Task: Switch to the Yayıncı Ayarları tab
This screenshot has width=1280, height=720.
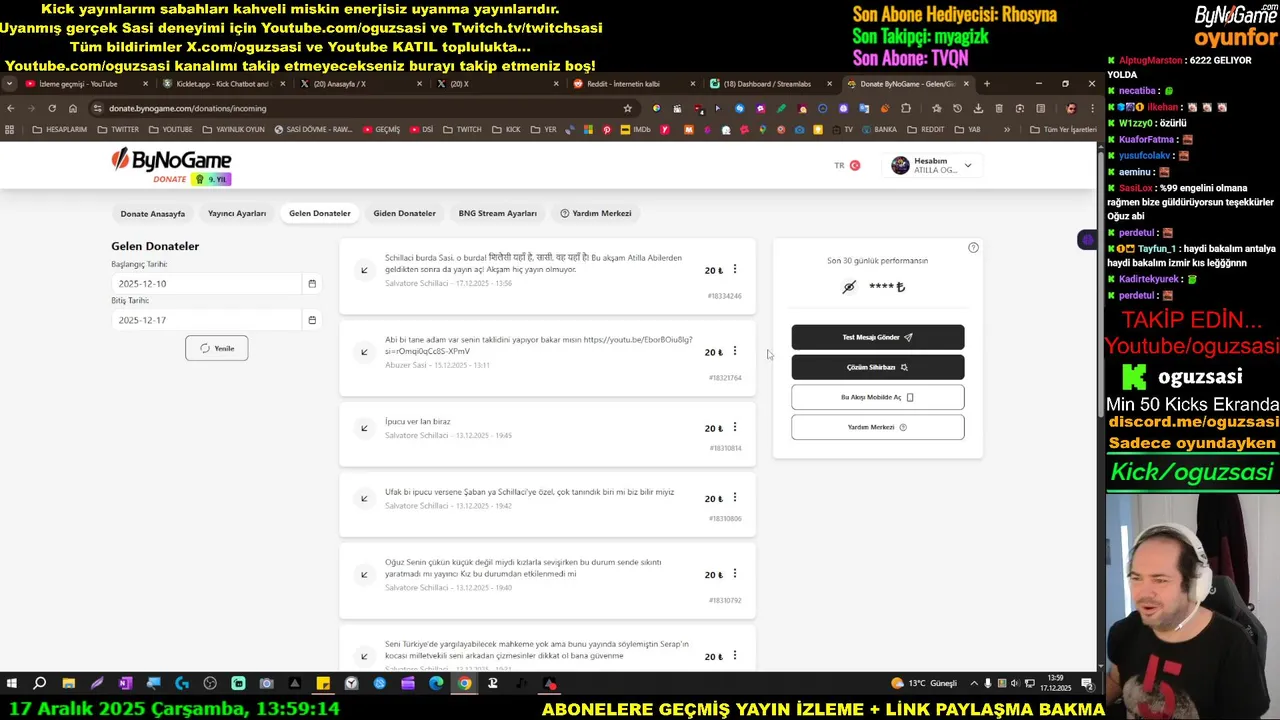Action: click(237, 214)
